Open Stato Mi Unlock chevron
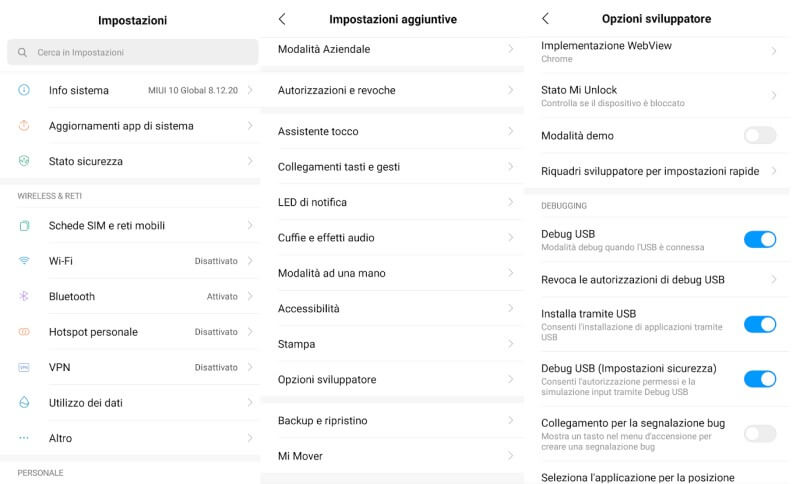793x484 pixels. coord(774,96)
